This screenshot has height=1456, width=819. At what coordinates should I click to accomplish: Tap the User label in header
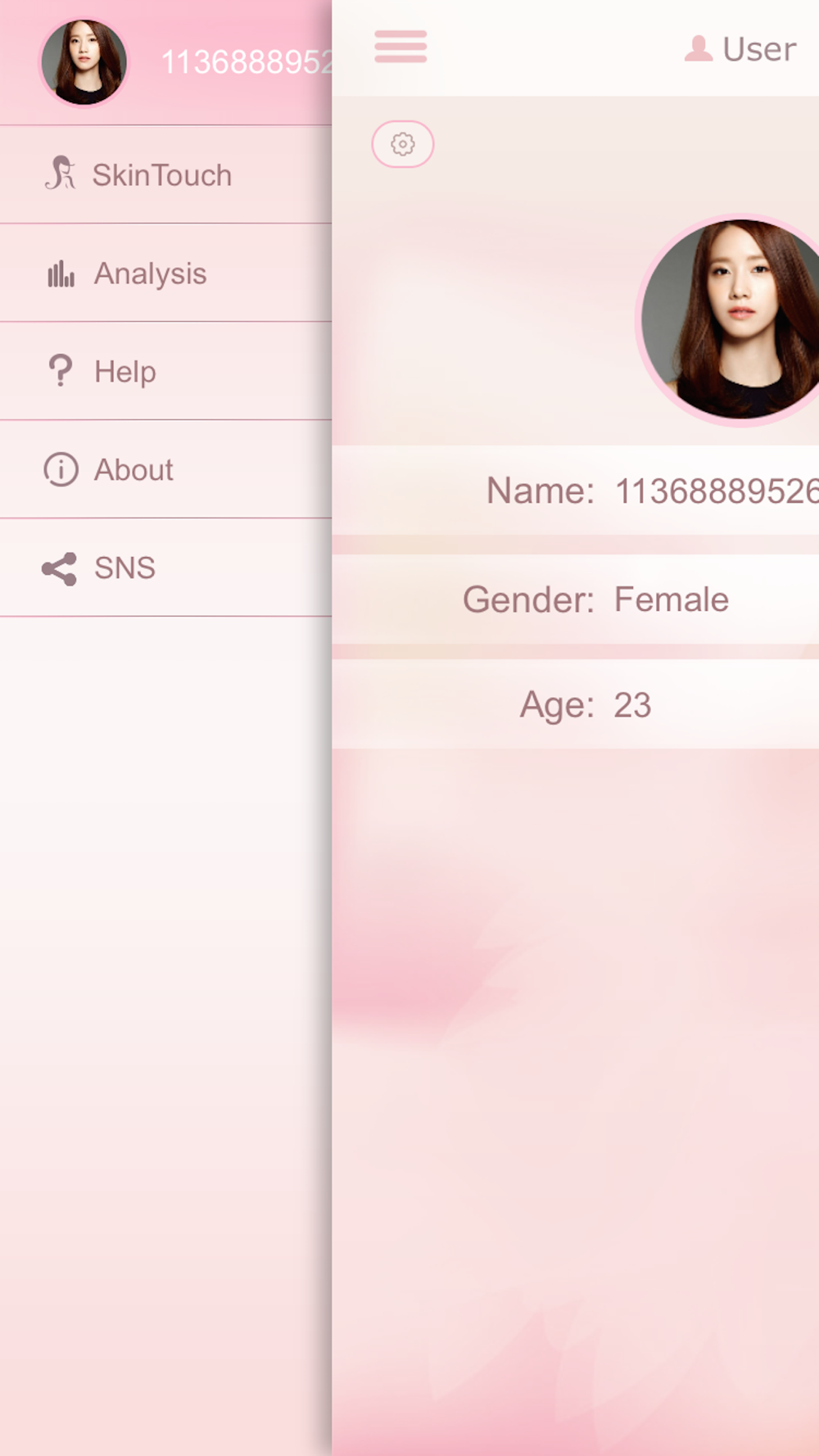point(759,49)
